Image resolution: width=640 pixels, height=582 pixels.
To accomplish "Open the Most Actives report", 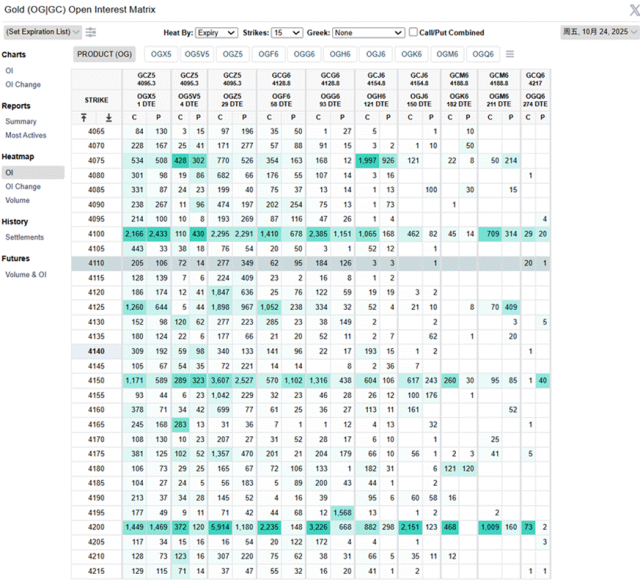I will point(26,135).
